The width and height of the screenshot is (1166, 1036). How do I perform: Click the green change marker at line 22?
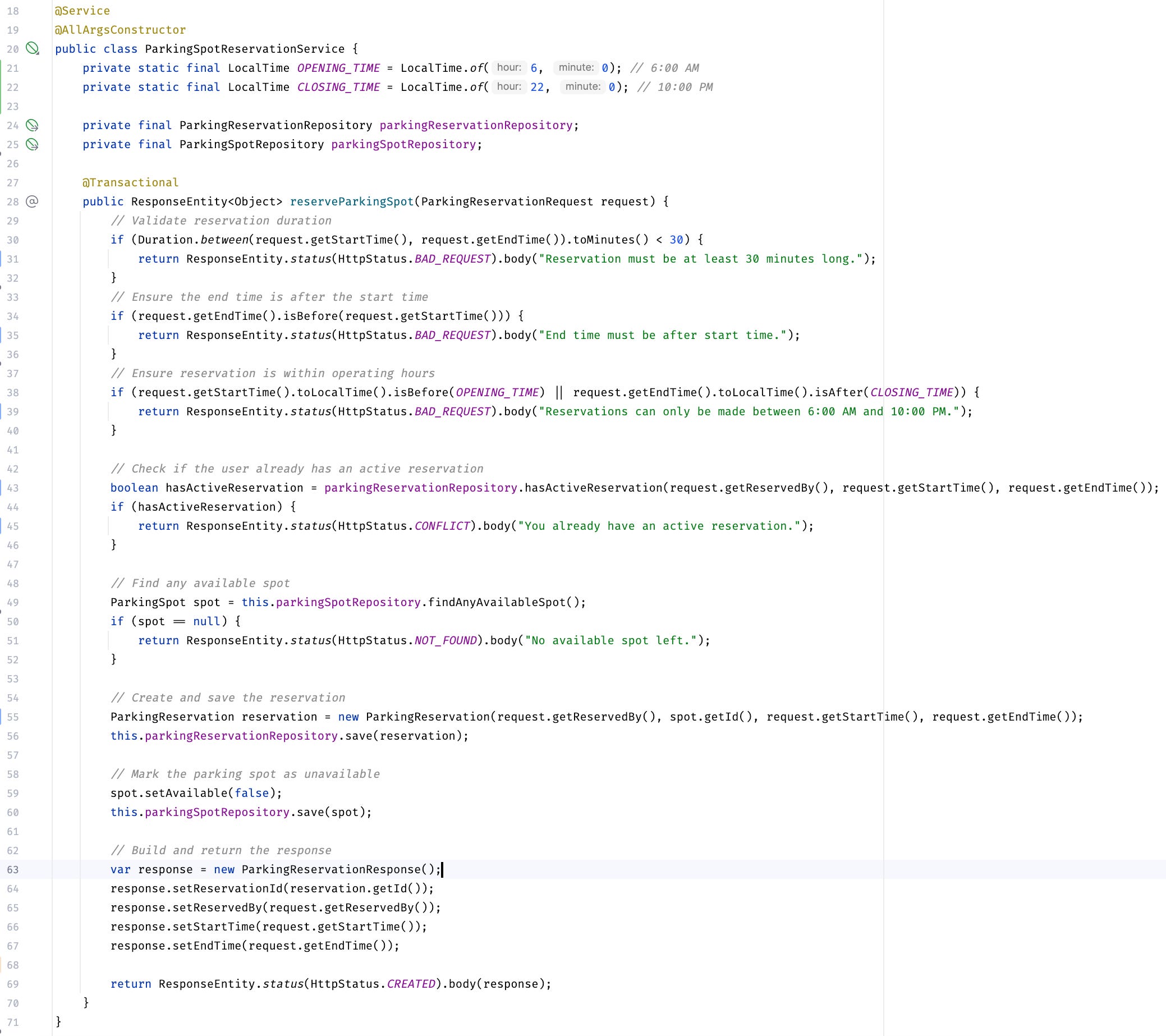tap(1, 87)
